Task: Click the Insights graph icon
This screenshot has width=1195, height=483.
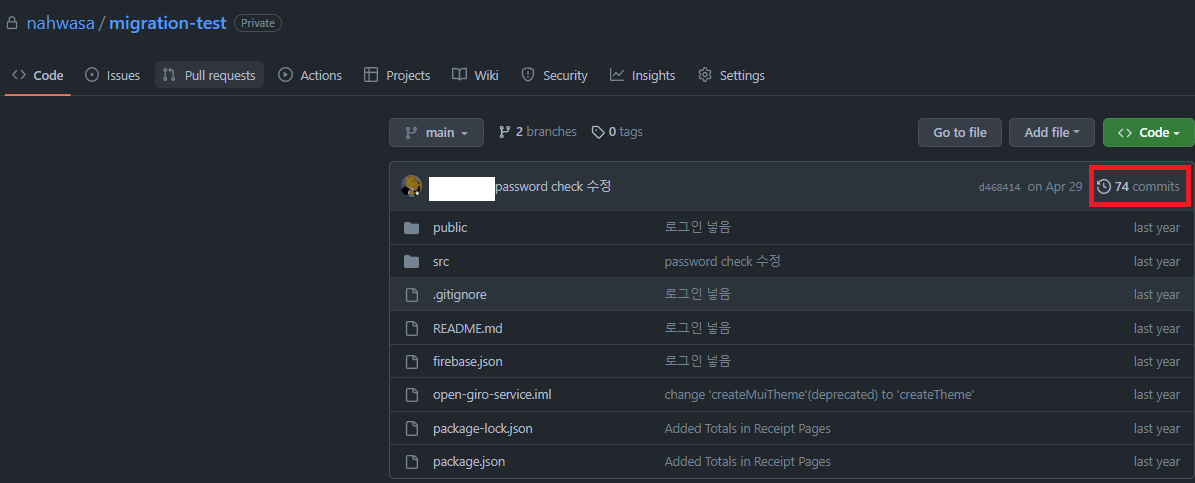Action: coord(617,75)
